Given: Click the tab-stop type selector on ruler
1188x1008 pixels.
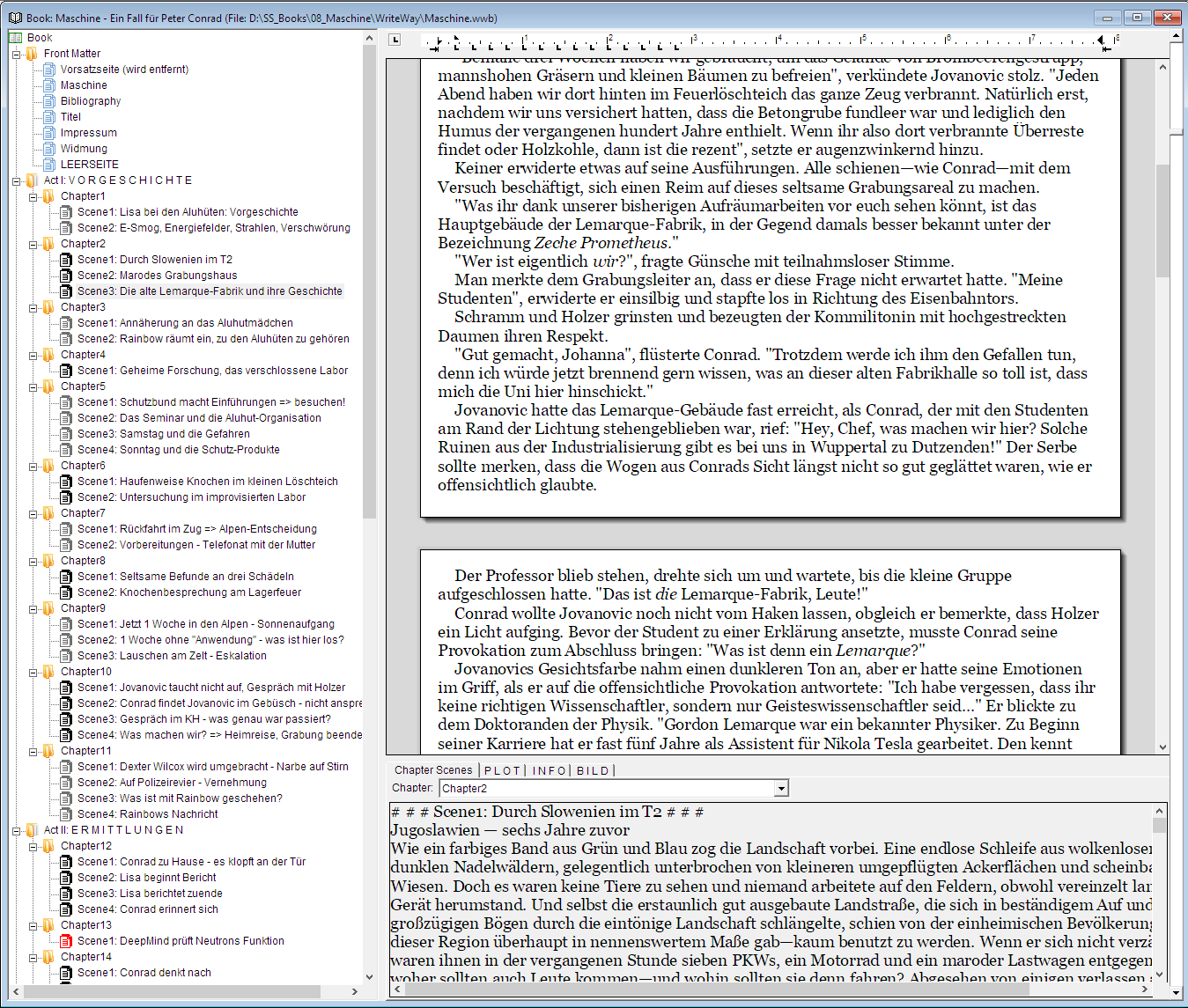Looking at the screenshot, I should (395, 40).
